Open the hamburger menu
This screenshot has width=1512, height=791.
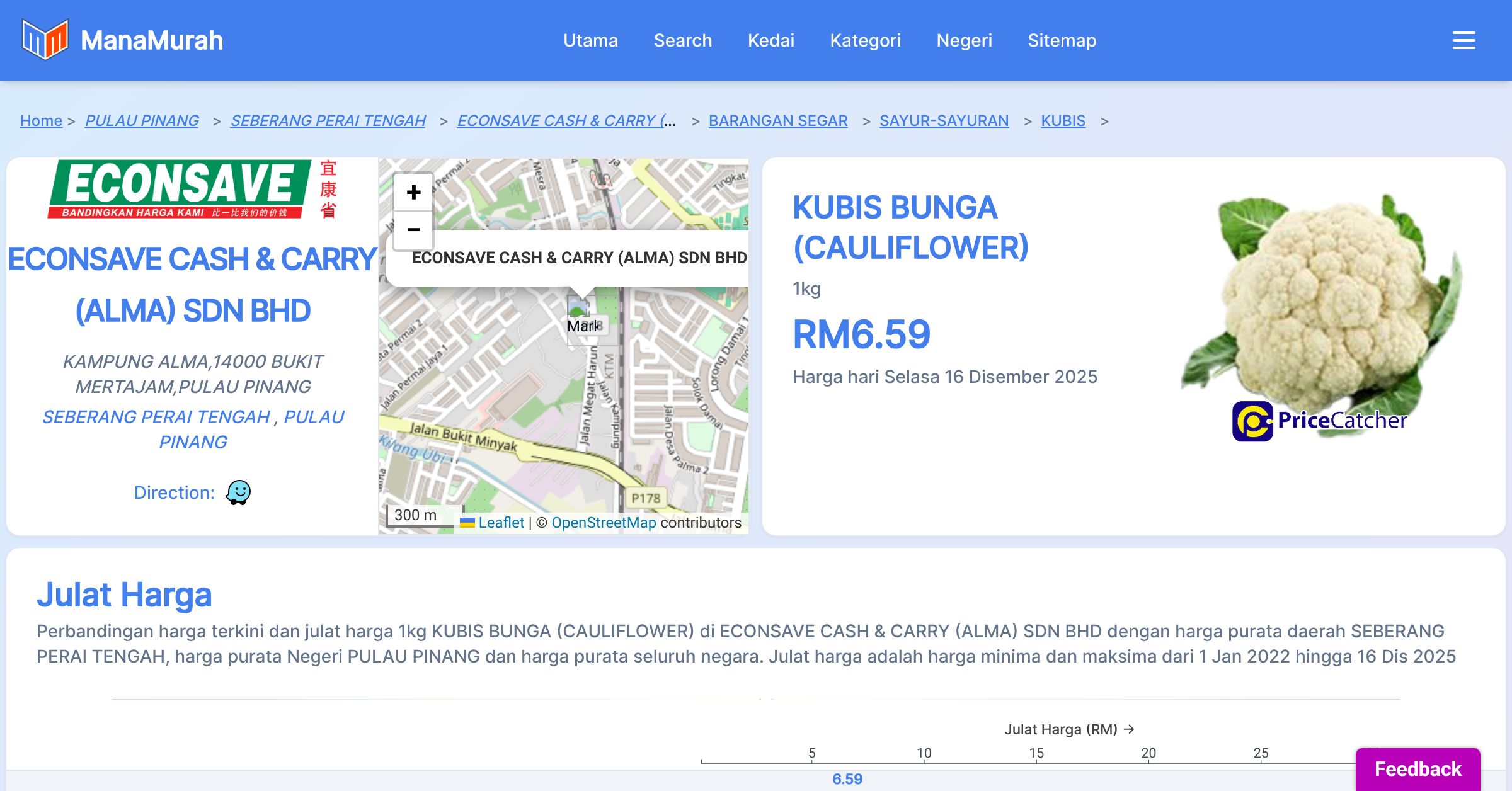1463,40
